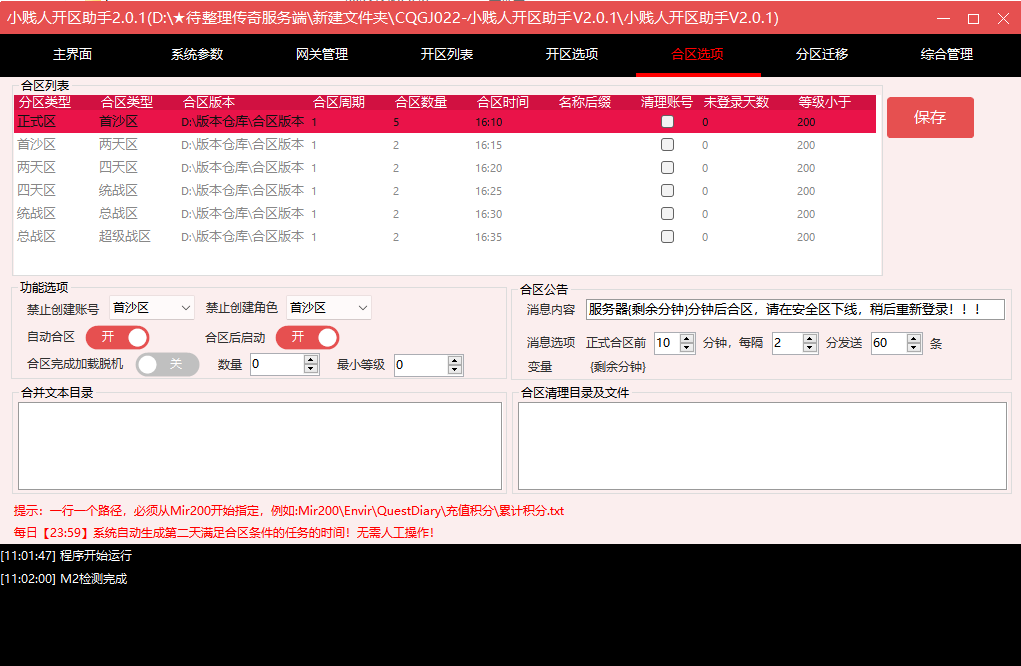Viewport: 1021px width, 666px height.
Task: Open the 系统参数 tab
Action: coord(197,55)
